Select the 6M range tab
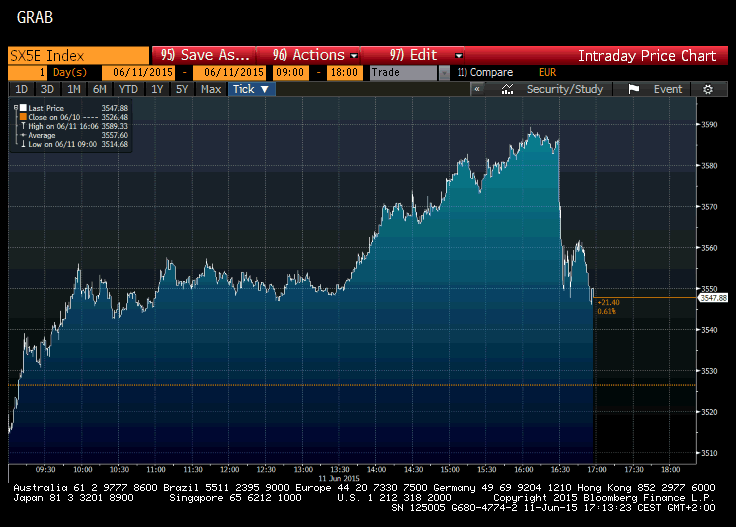 coord(100,89)
